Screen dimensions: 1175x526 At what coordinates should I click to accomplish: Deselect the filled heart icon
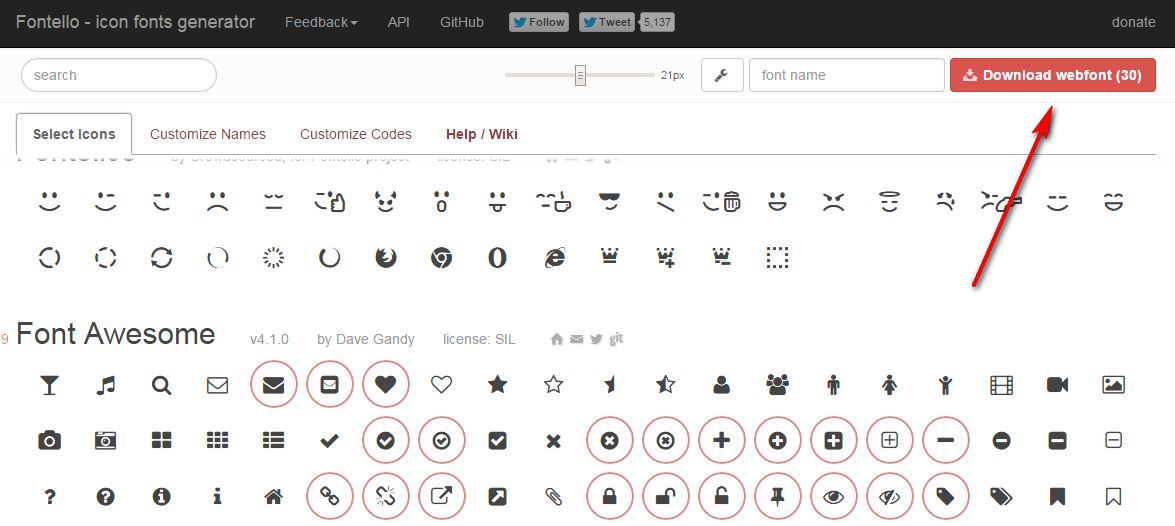pyautogui.click(x=385, y=385)
